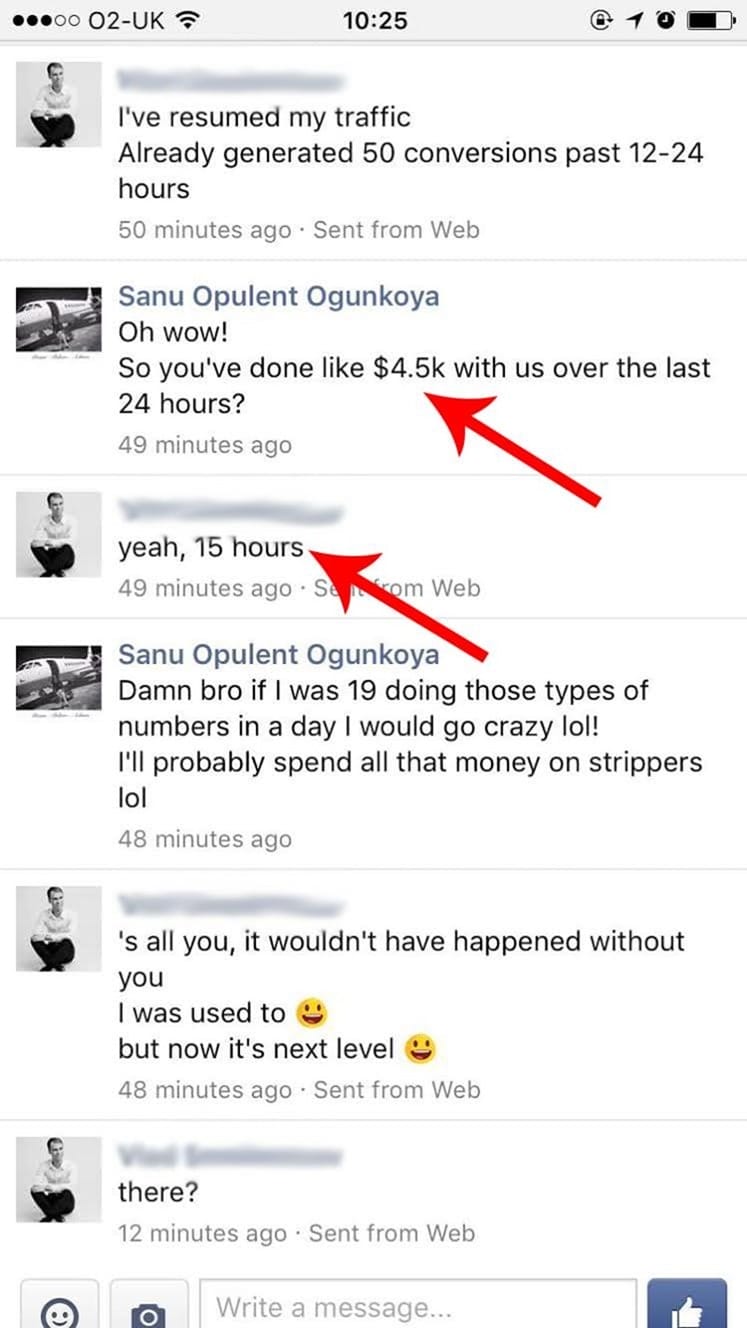Tap the location arrow status icon
747x1328 pixels.
(635, 19)
